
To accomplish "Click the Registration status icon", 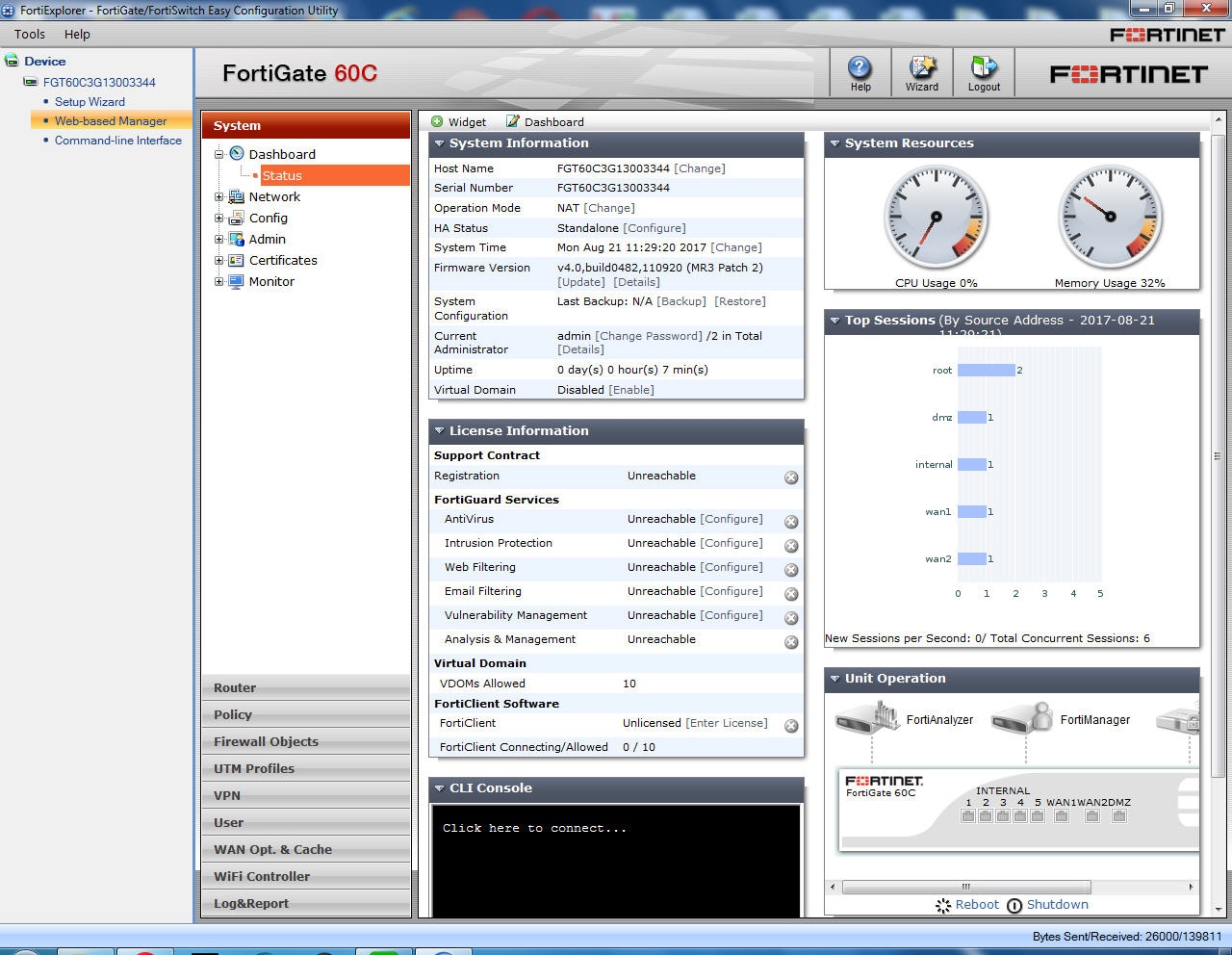I will point(791,477).
